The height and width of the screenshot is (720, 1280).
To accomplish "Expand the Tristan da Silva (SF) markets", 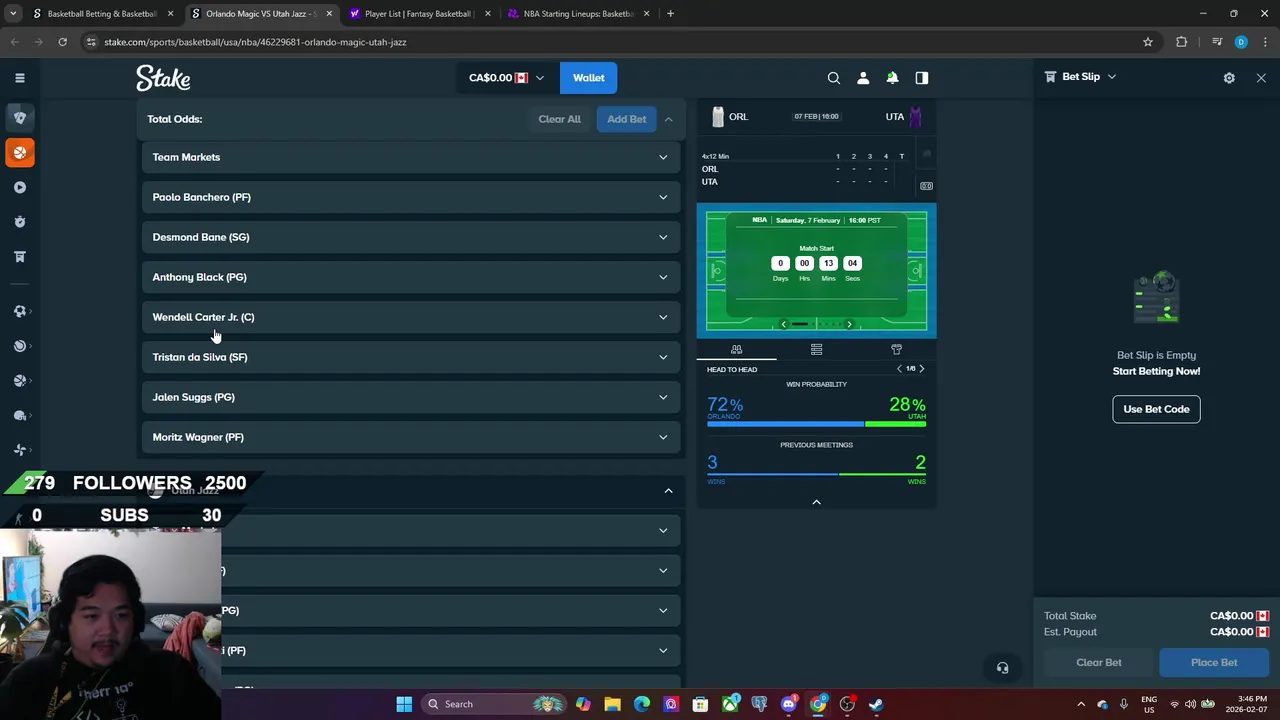I will click(411, 357).
